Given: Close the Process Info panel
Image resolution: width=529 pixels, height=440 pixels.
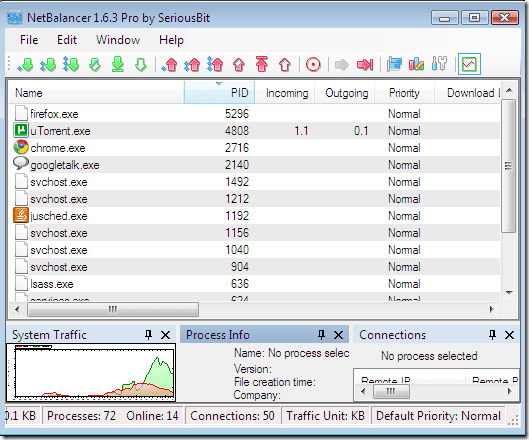Looking at the screenshot, I should [x=338, y=335].
